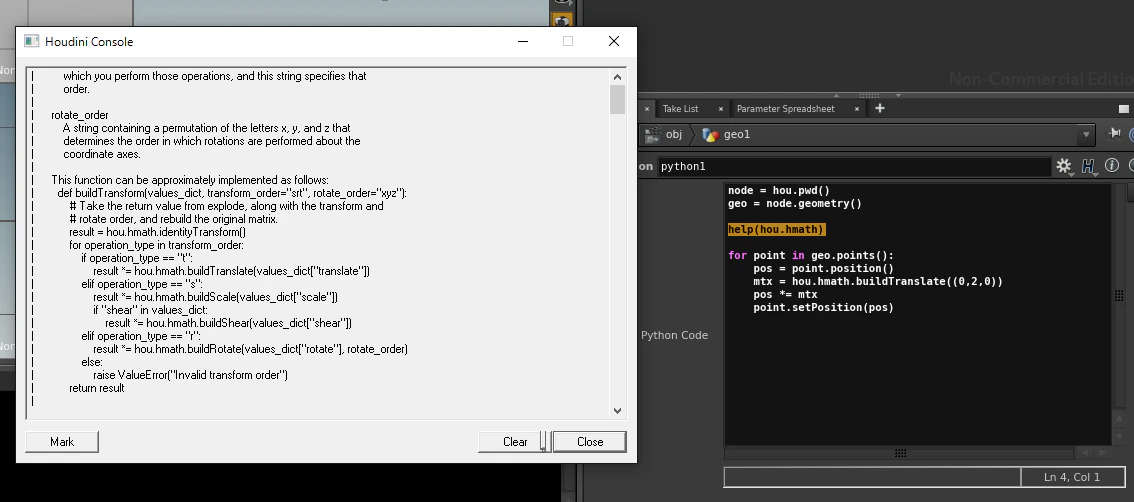Open the Houdini H help menu icon
Viewport: 1134px width, 502px height.
(x=1088, y=166)
